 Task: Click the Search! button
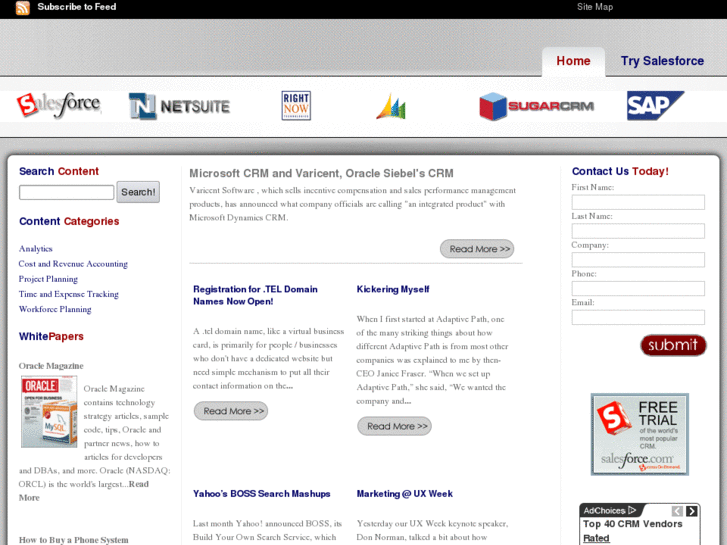[138, 192]
